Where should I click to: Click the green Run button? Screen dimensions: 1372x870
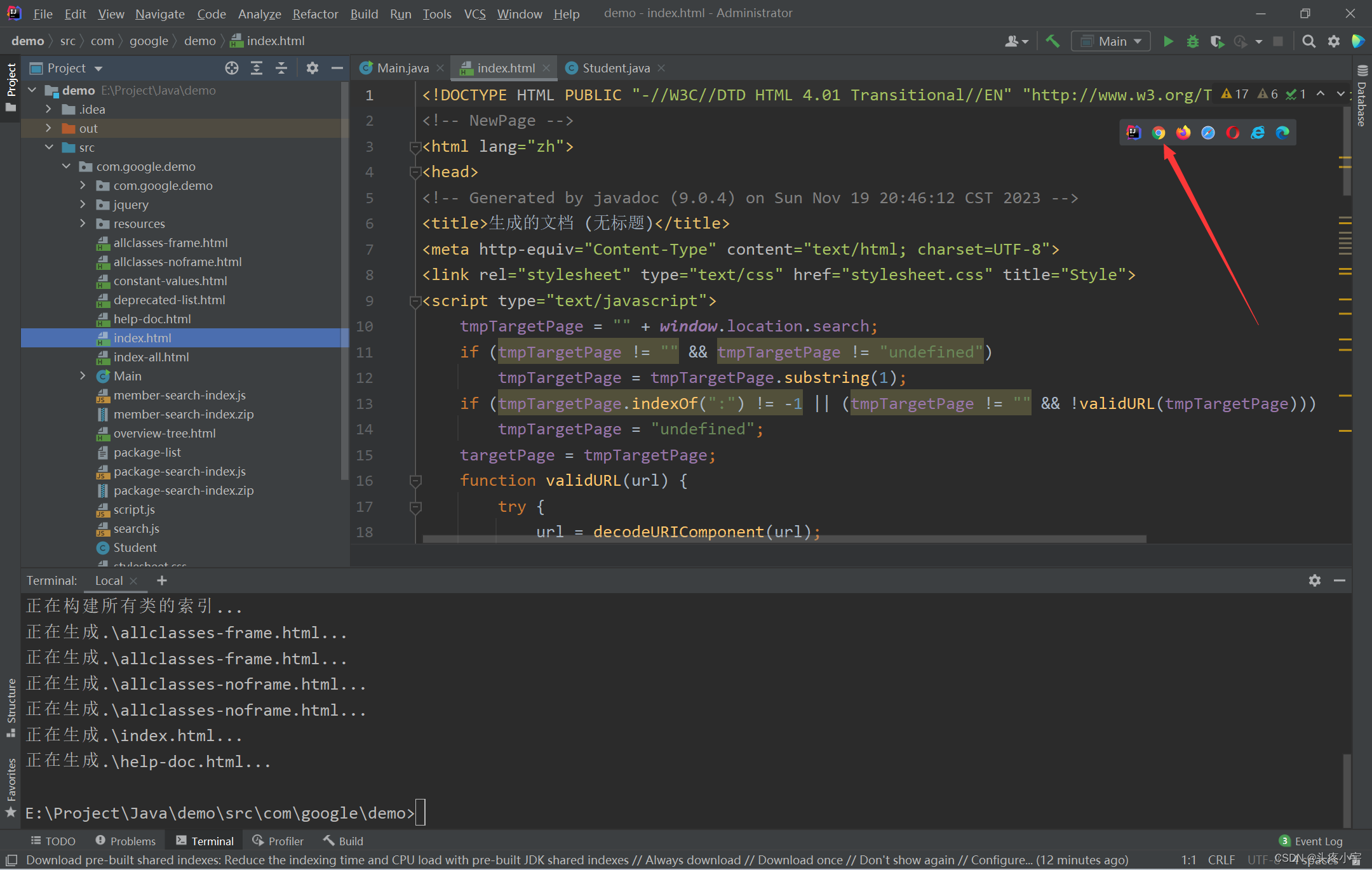click(1167, 41)
